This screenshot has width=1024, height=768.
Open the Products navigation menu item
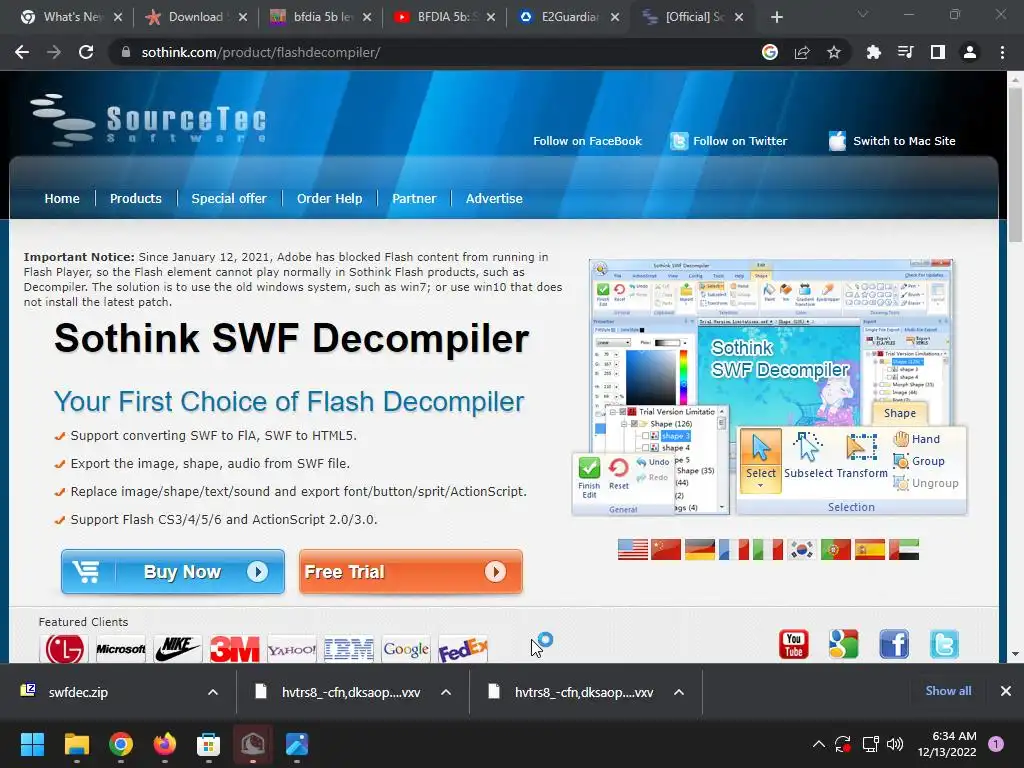pos(136,199)
